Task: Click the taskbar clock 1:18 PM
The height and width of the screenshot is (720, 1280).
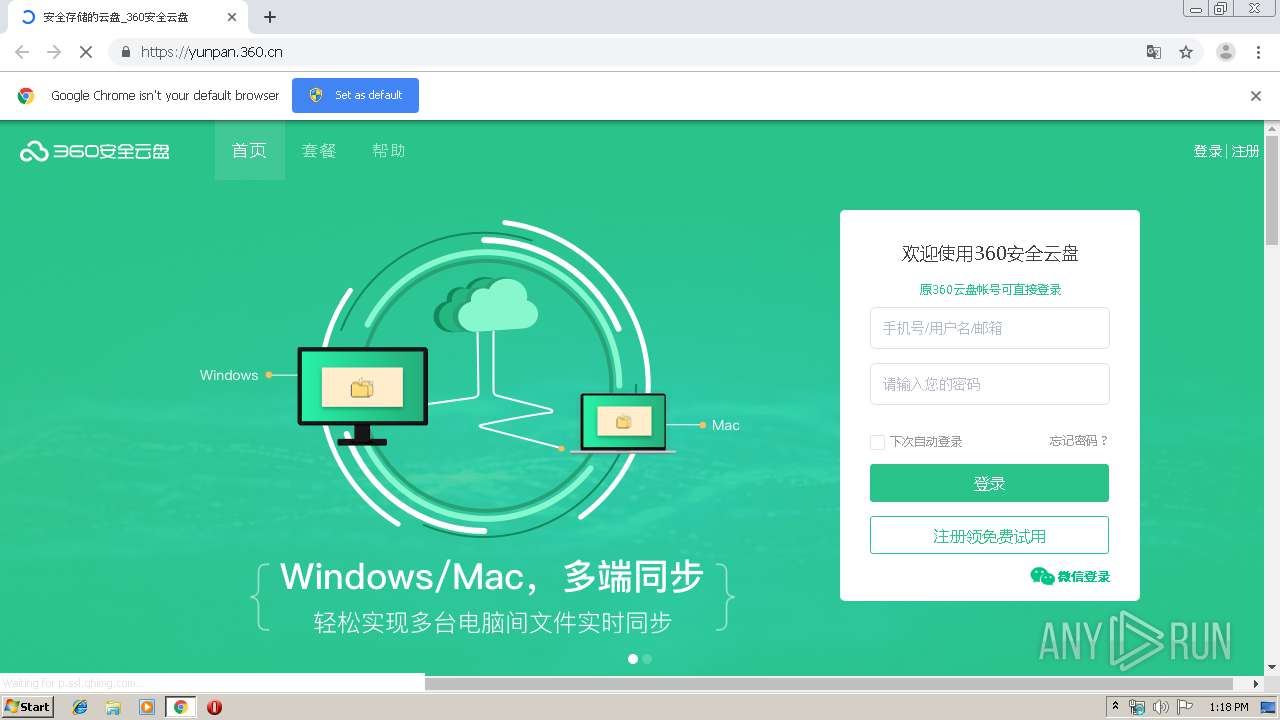Action: (x=1229, y=707)
